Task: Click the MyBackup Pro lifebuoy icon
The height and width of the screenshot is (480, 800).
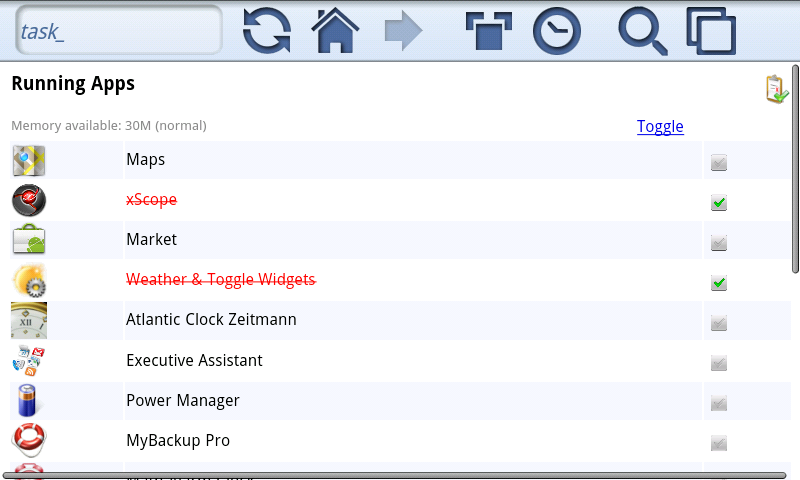Action: (x=29, y=440)
